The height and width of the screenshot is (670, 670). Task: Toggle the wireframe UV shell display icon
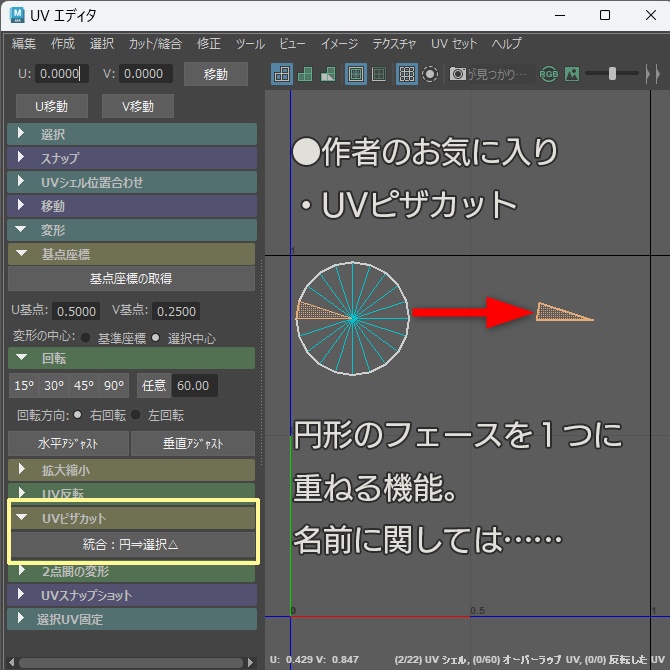point(282,74)
